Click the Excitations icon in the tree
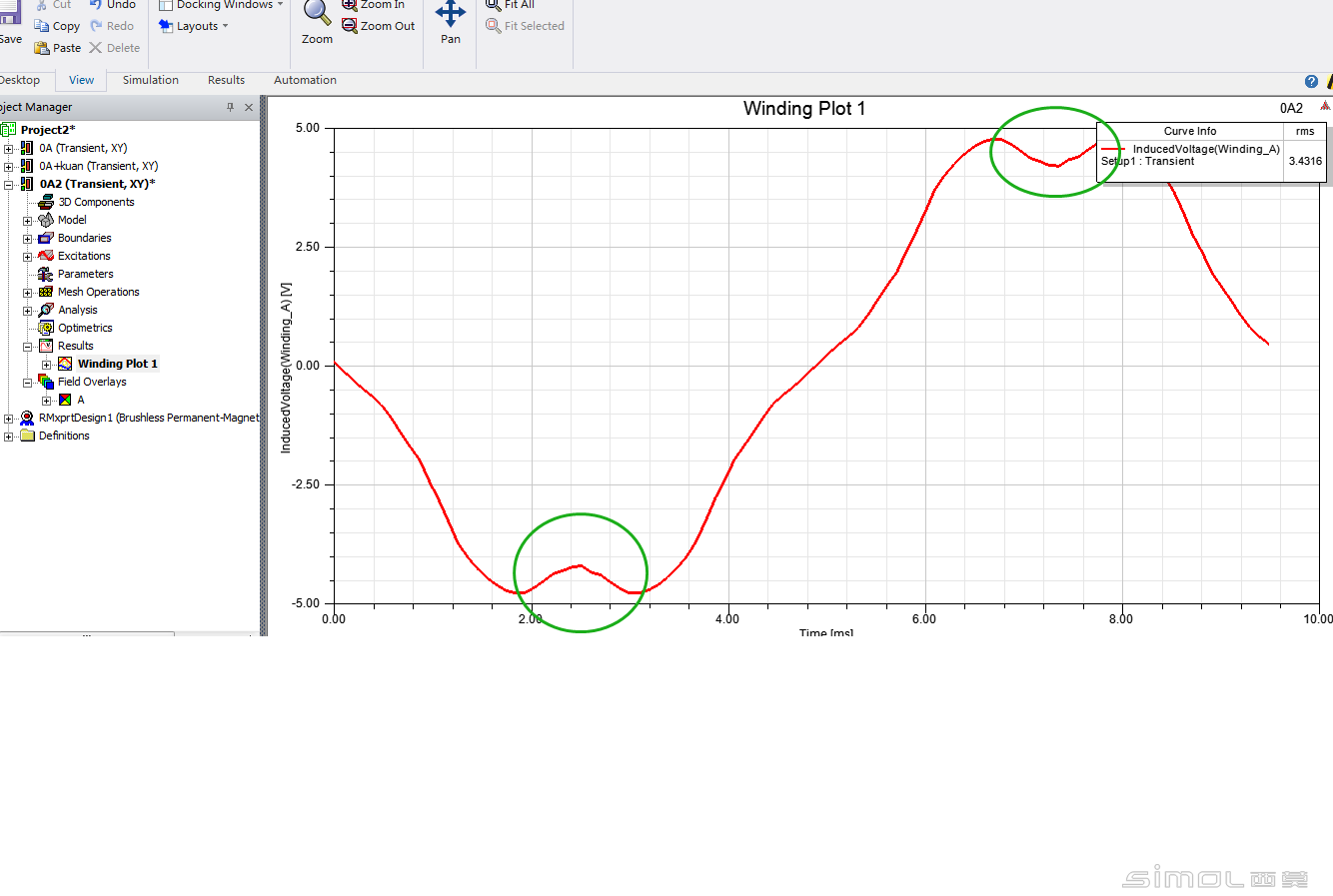This screenshot has width=1333, height=896. 46,256
